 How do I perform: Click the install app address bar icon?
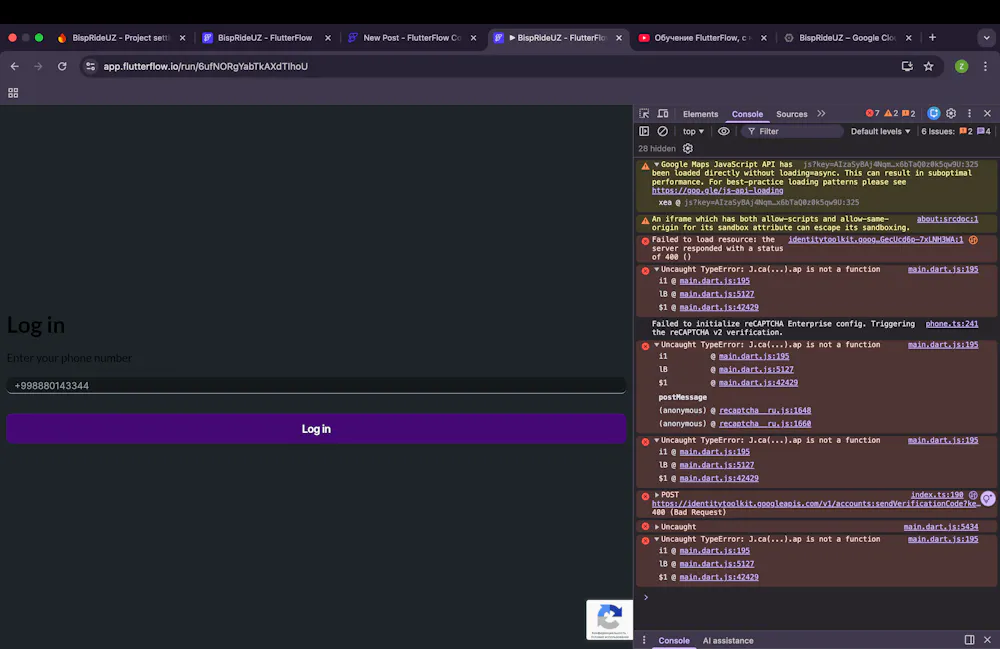coord(906,66)
